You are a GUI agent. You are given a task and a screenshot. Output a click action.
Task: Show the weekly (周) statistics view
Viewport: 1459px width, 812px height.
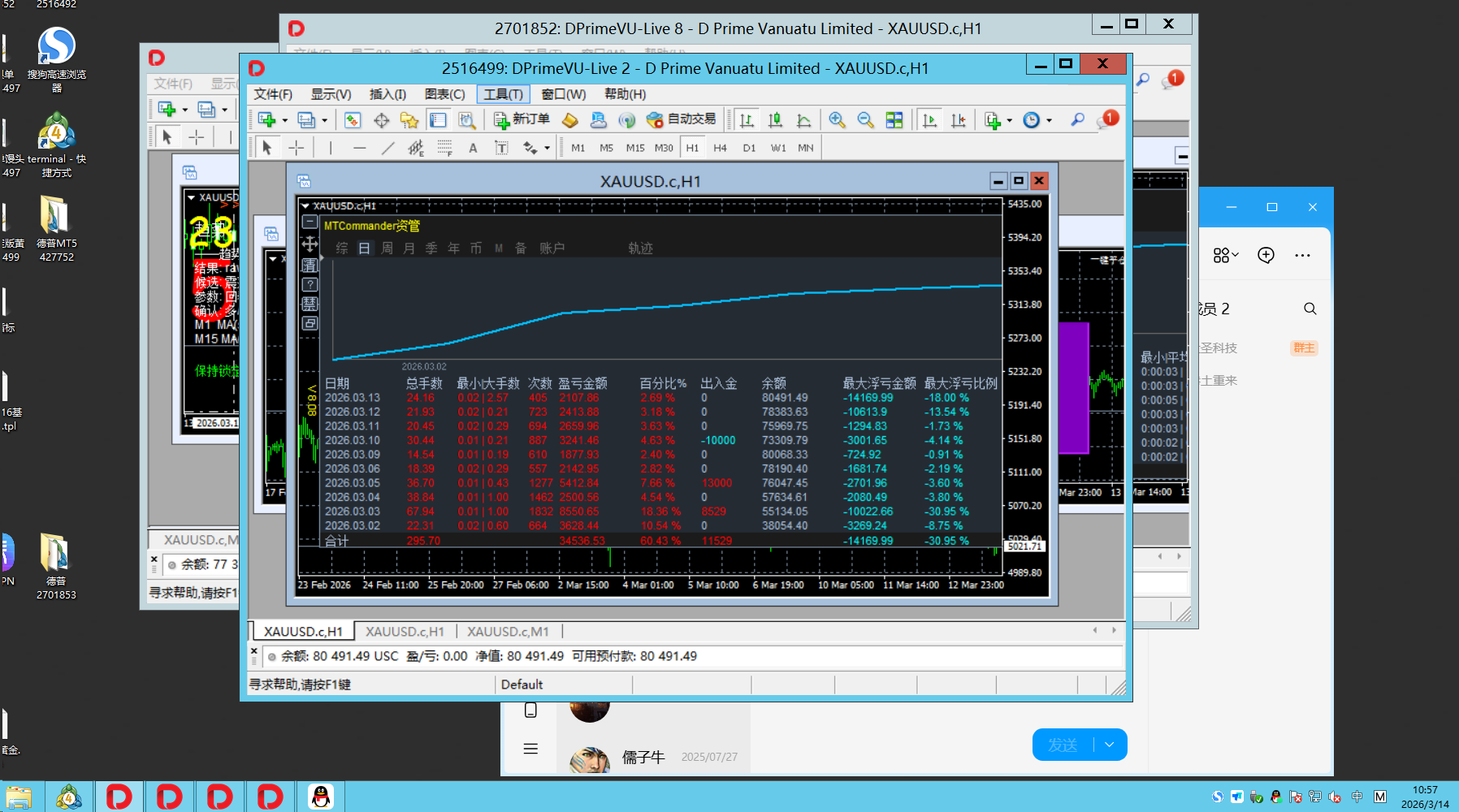click(387, 248)
